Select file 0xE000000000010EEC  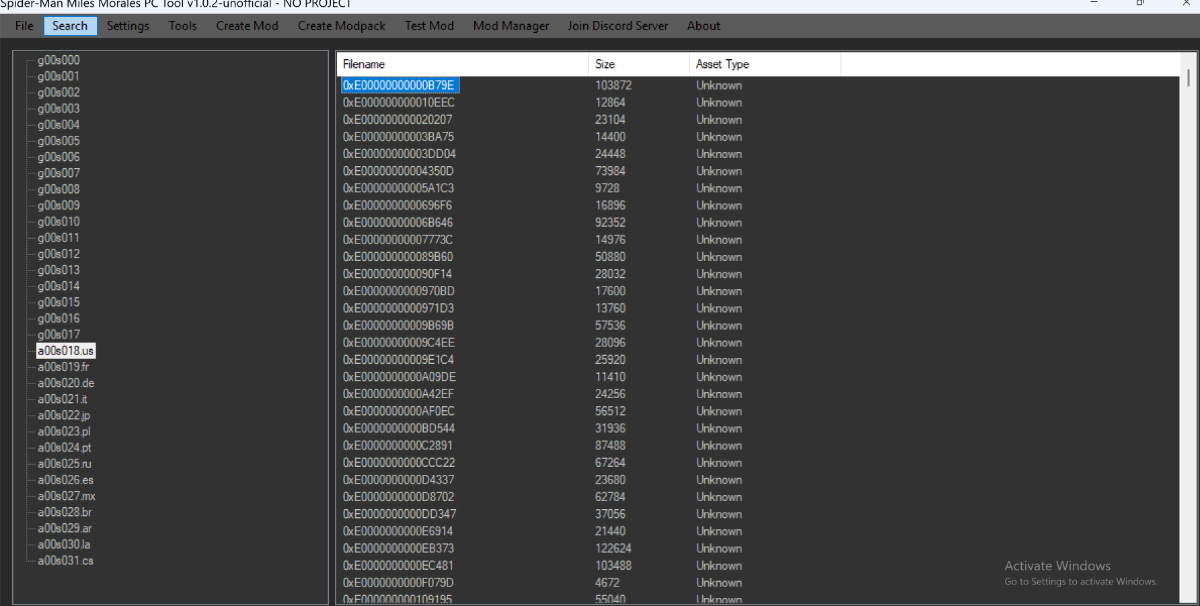tap(399, 103)
